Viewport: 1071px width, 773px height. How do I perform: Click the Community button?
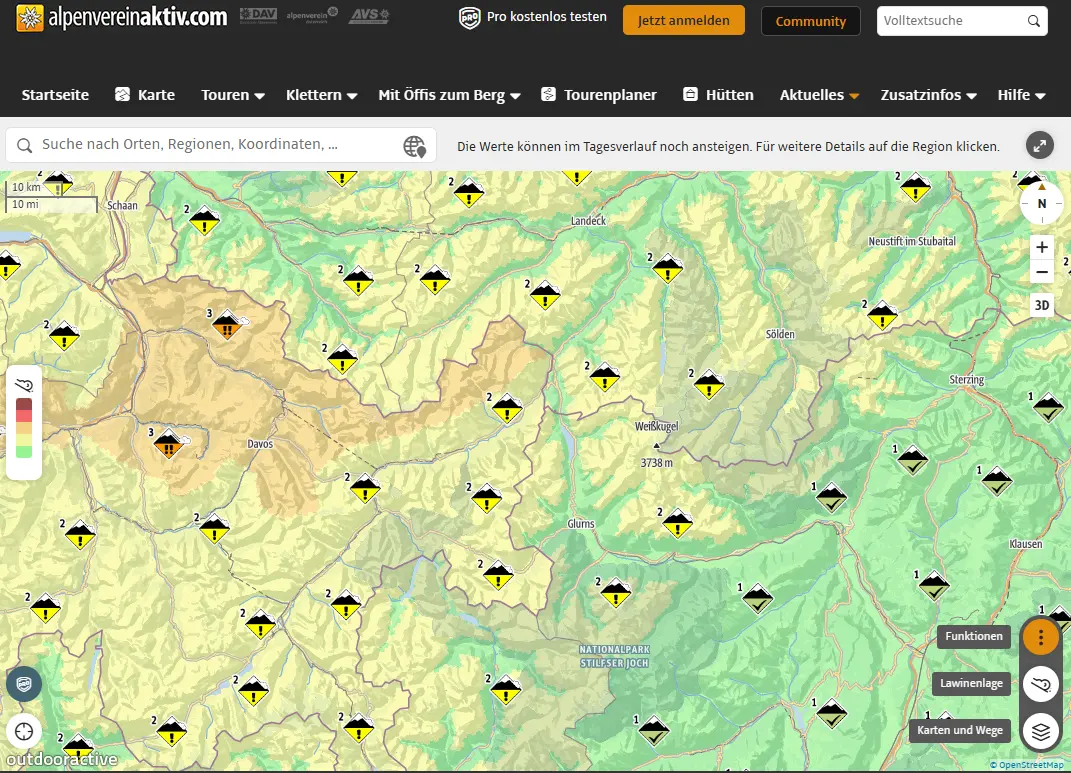[x=810, y=21]
